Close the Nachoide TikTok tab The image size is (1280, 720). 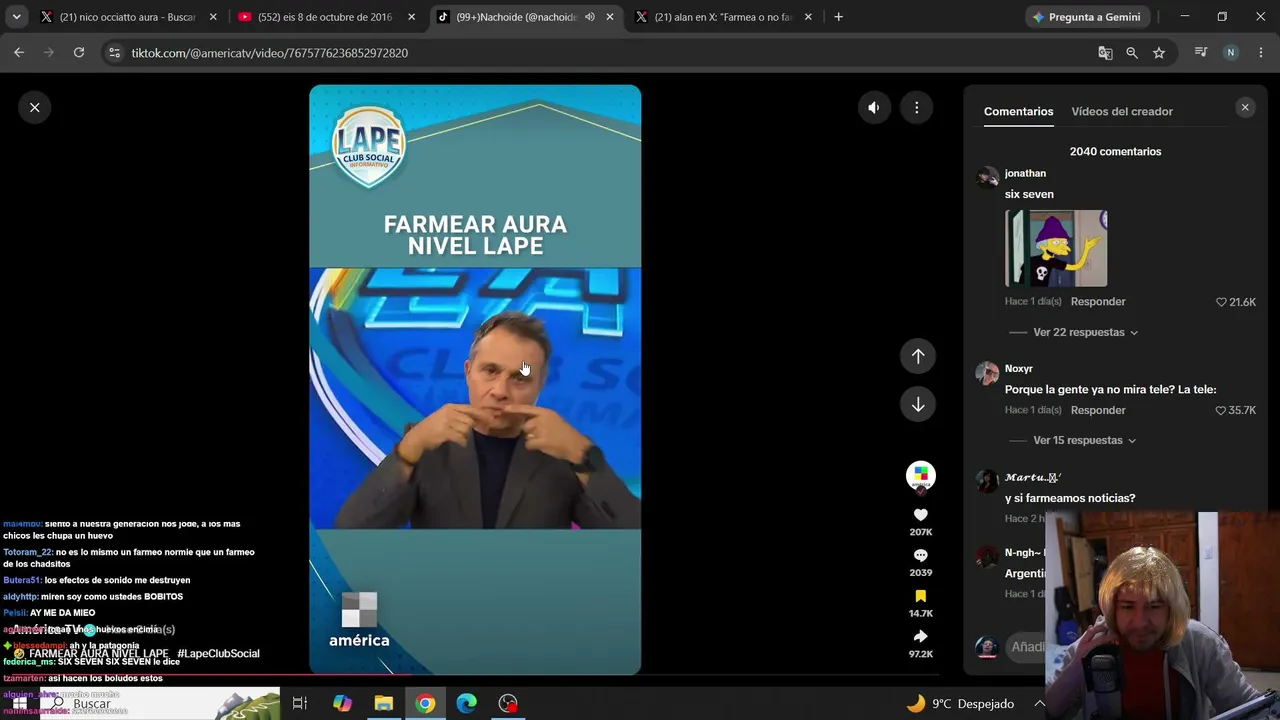click(x=610, y=17)
